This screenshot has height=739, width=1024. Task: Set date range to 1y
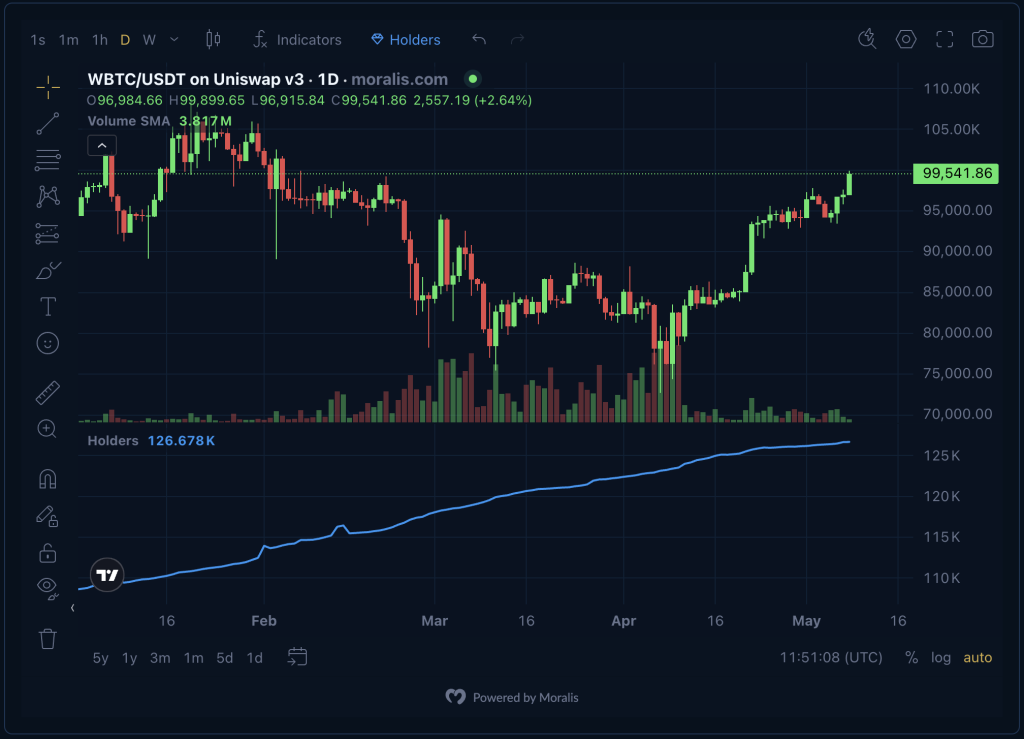(x=129, y=657)
